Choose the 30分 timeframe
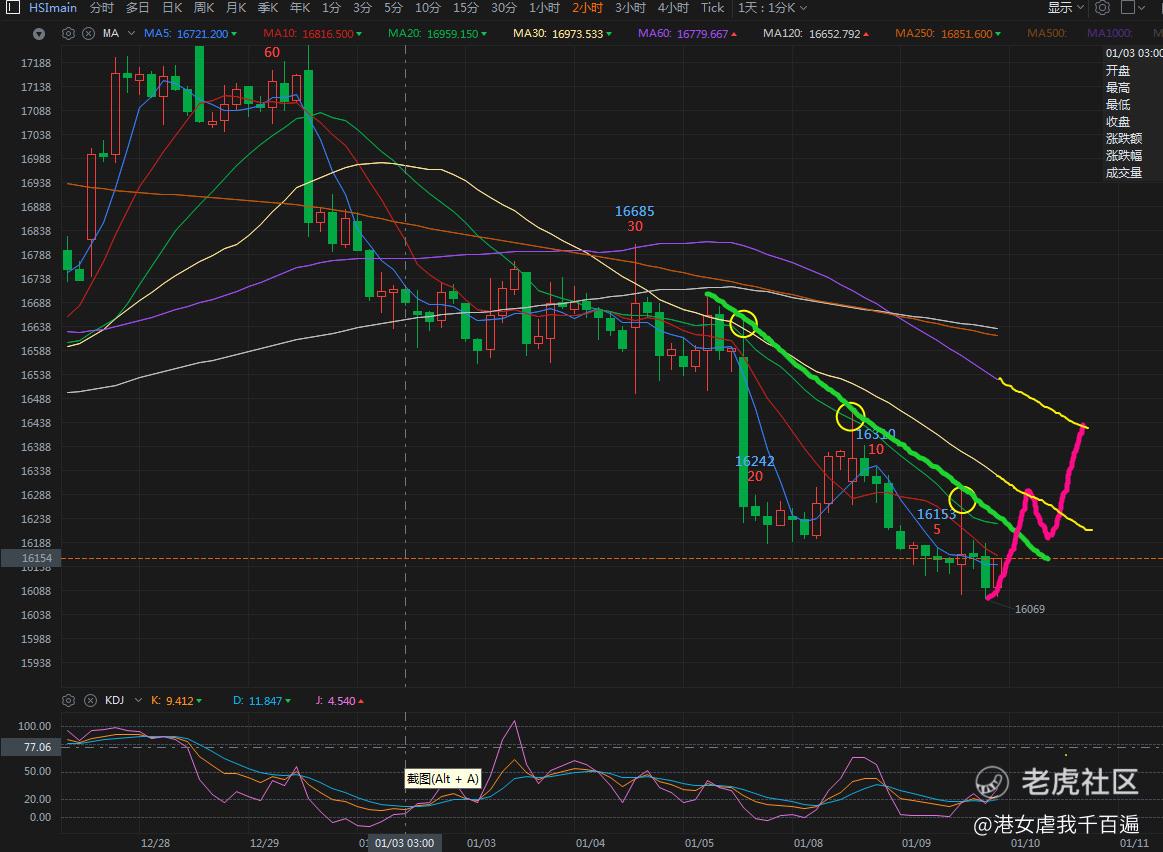1163x852 pixels. [504, 8]
